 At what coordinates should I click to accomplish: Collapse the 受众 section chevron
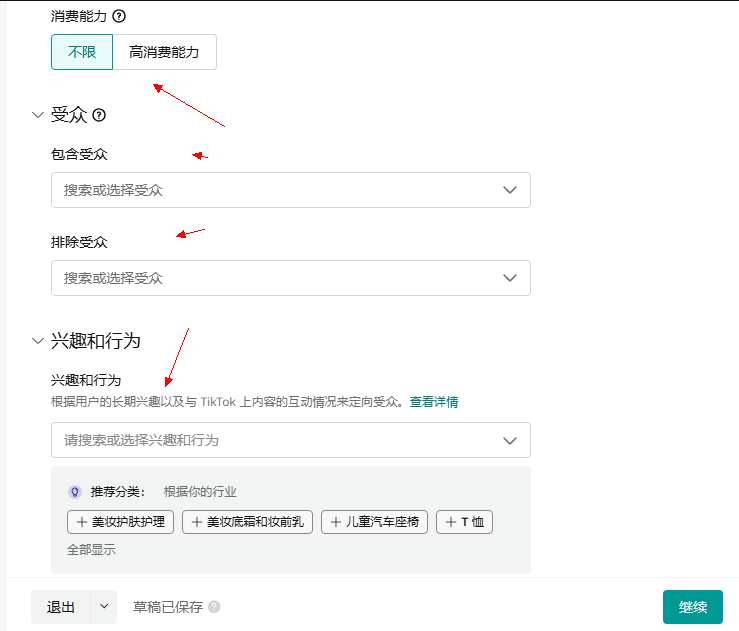(38, 115)
